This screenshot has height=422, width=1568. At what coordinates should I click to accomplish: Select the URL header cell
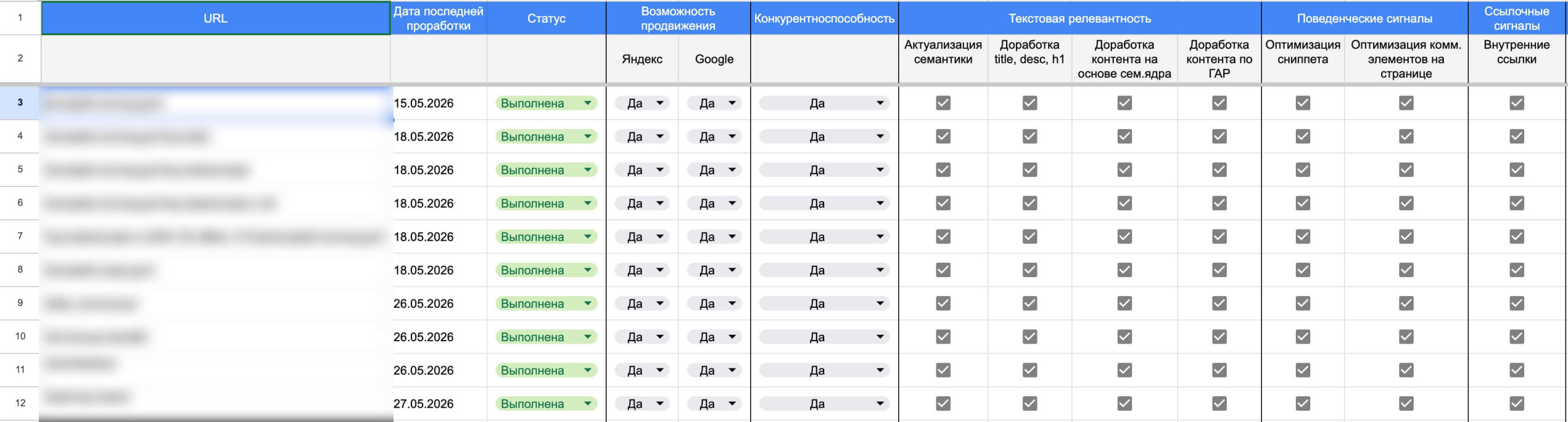coord(215,18)
